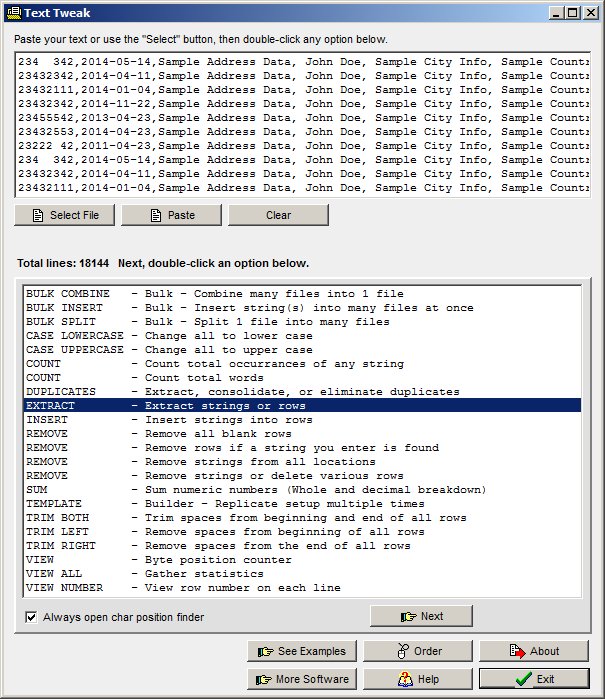Screen dimensions: 605x699
Task: Select the TRIM RIGHT option
Action: 302,546
